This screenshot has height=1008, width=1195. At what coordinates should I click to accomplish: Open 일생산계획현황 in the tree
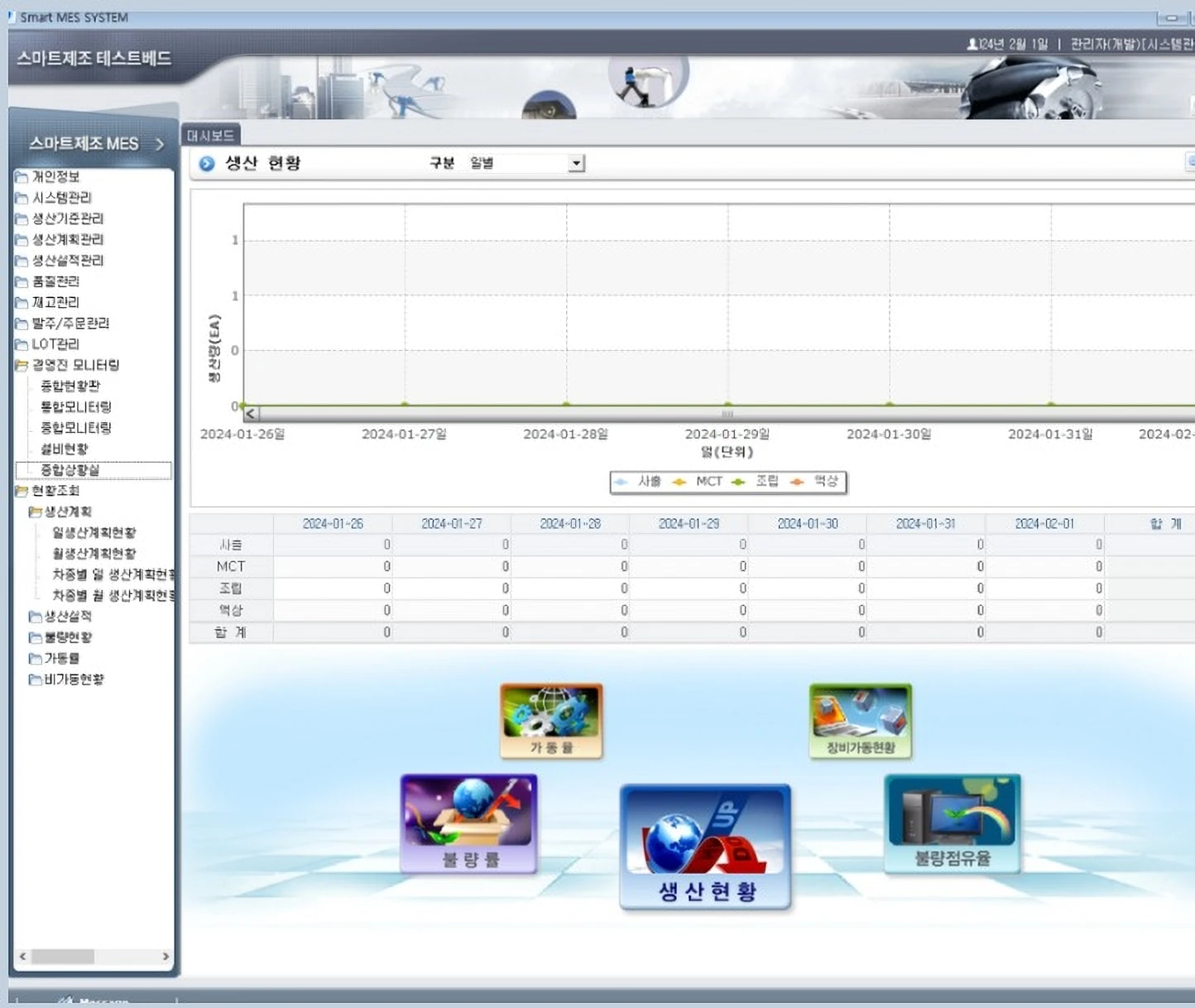click(94, 533)
